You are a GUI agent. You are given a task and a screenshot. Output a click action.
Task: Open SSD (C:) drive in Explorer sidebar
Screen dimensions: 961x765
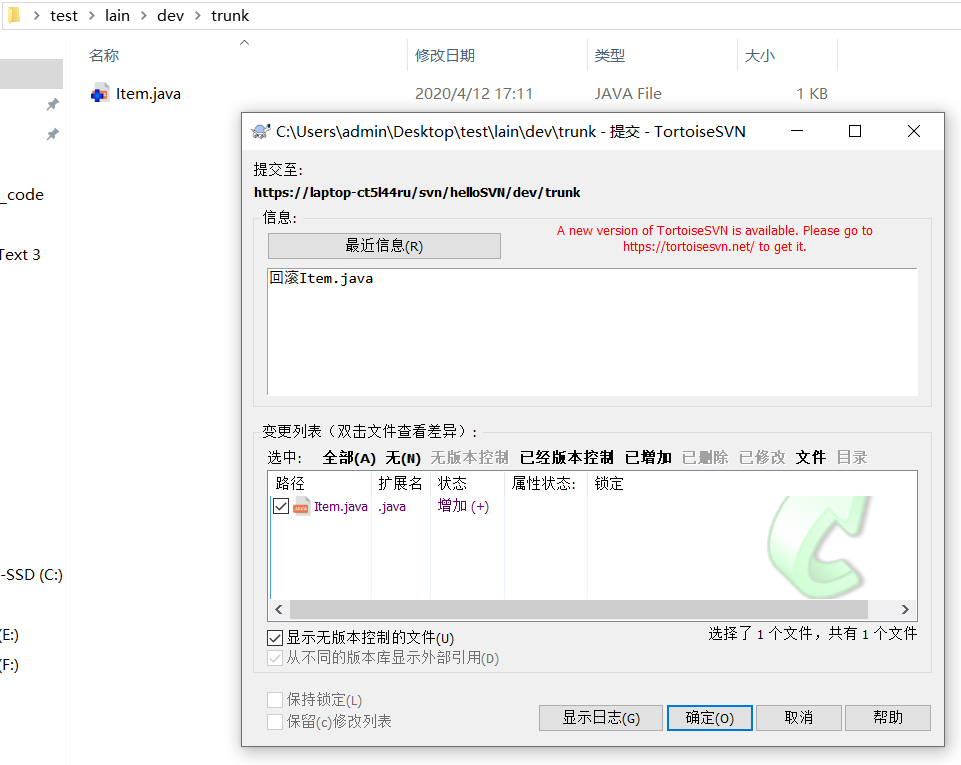(32, 575)
